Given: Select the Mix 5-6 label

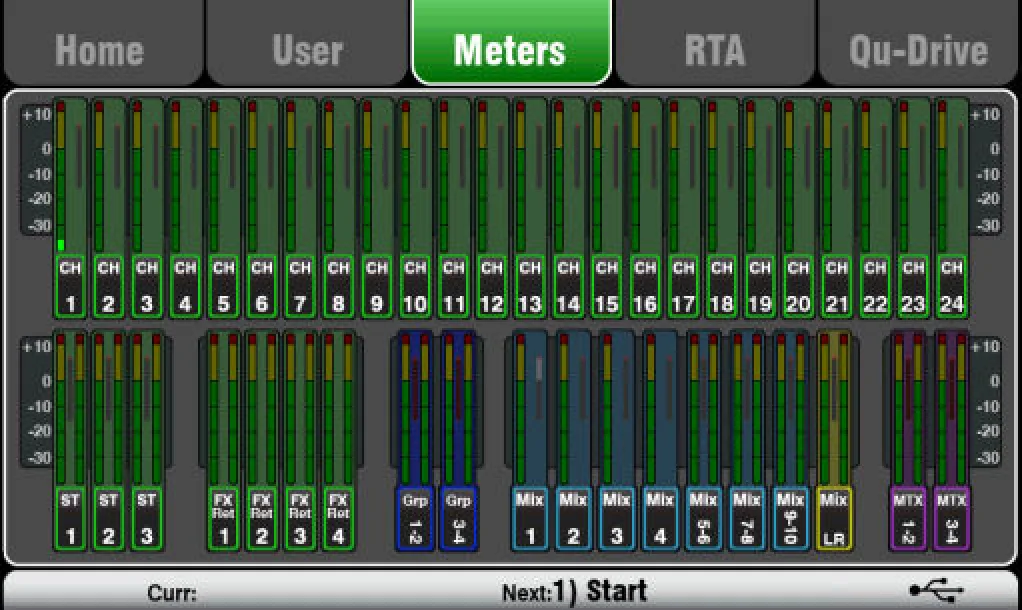Looking at the screenshot, I should (x=704, y=519).
